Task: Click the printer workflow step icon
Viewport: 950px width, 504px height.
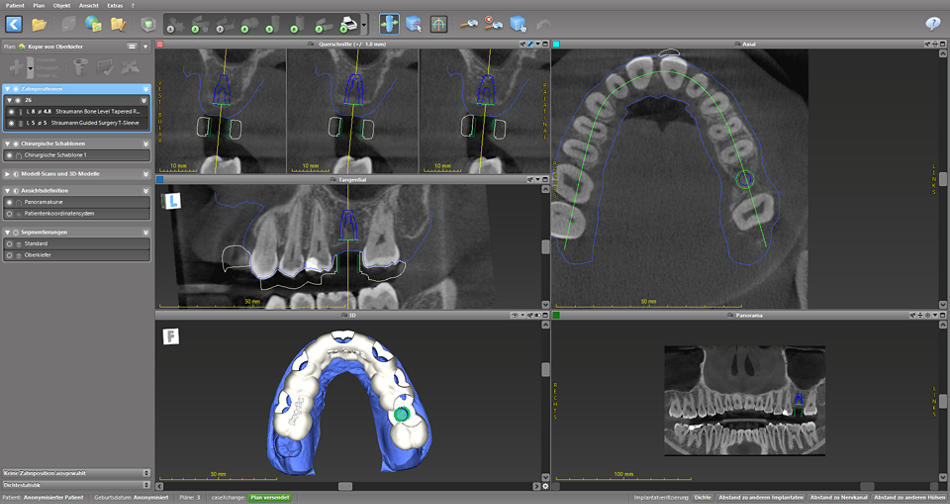Action: (349, 25)
